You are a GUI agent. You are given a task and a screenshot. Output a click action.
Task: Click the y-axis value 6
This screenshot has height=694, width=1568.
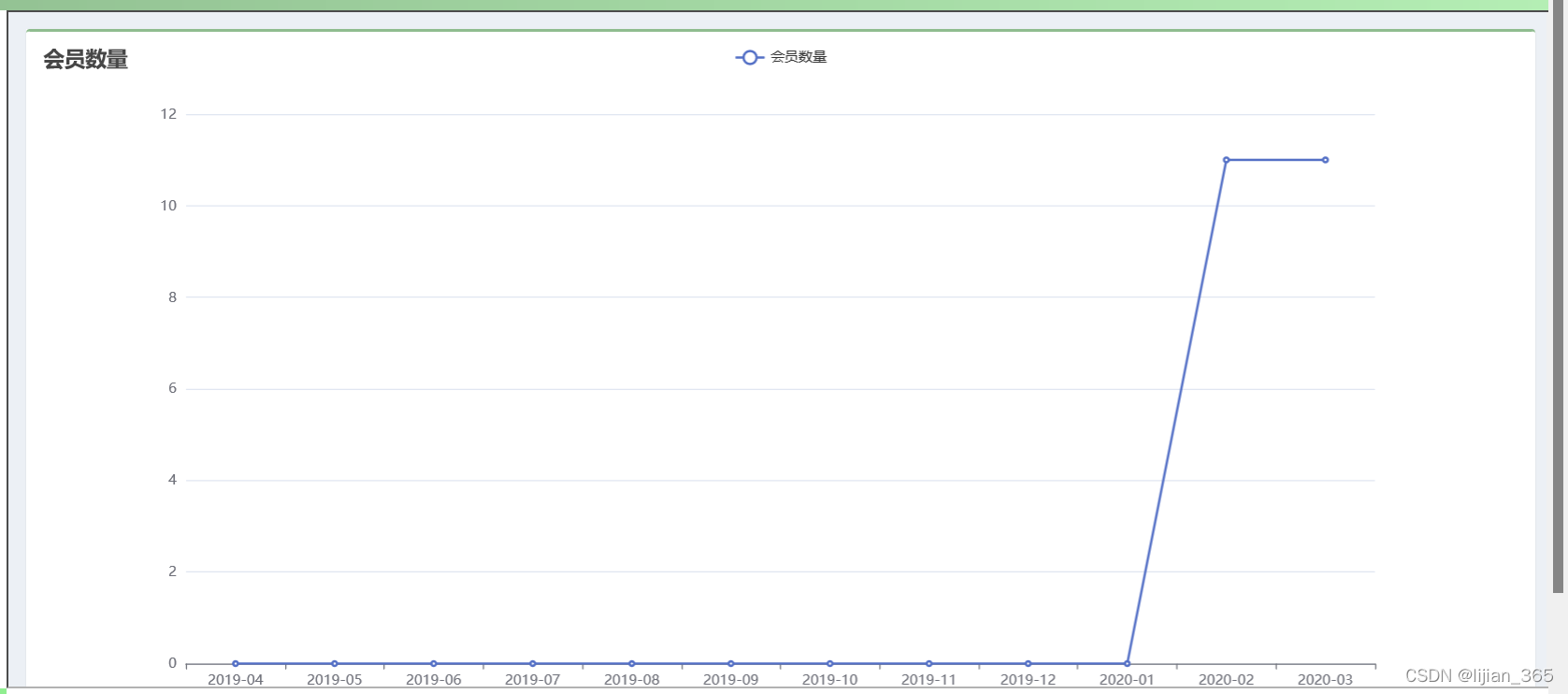pos(172,388)
